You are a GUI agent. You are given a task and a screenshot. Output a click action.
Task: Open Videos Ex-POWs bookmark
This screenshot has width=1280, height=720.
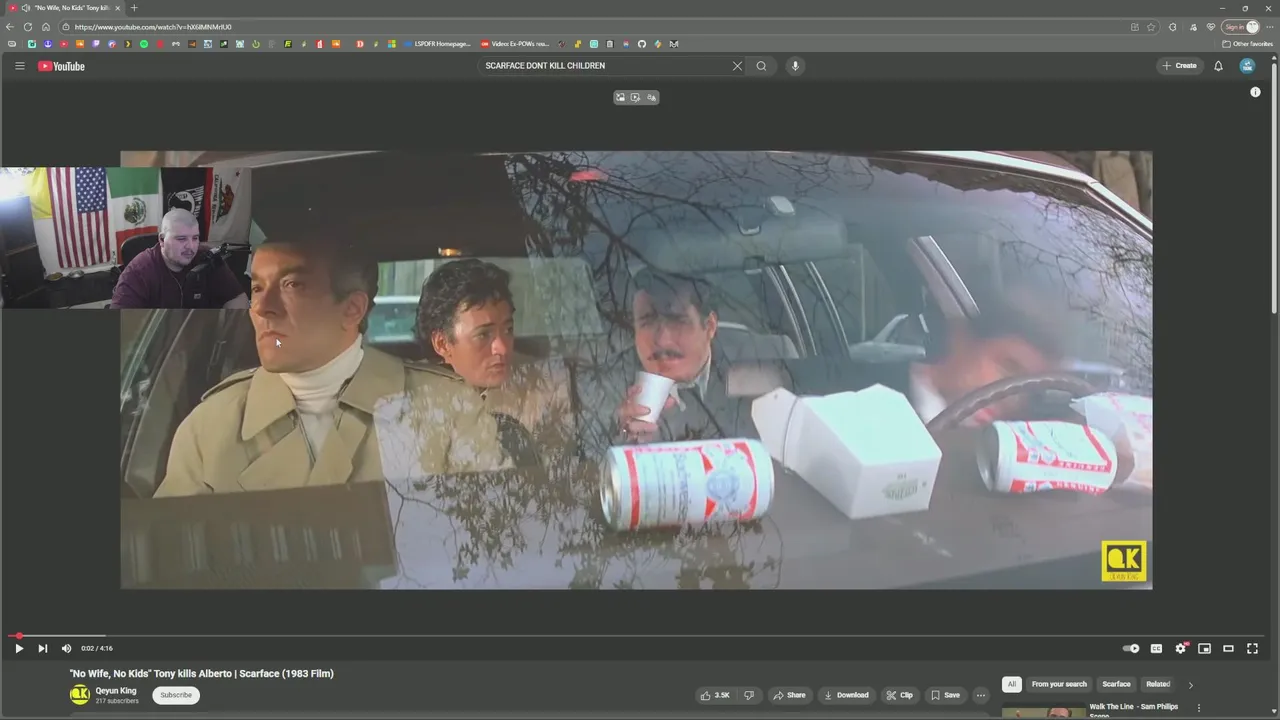tap(515, 44)
